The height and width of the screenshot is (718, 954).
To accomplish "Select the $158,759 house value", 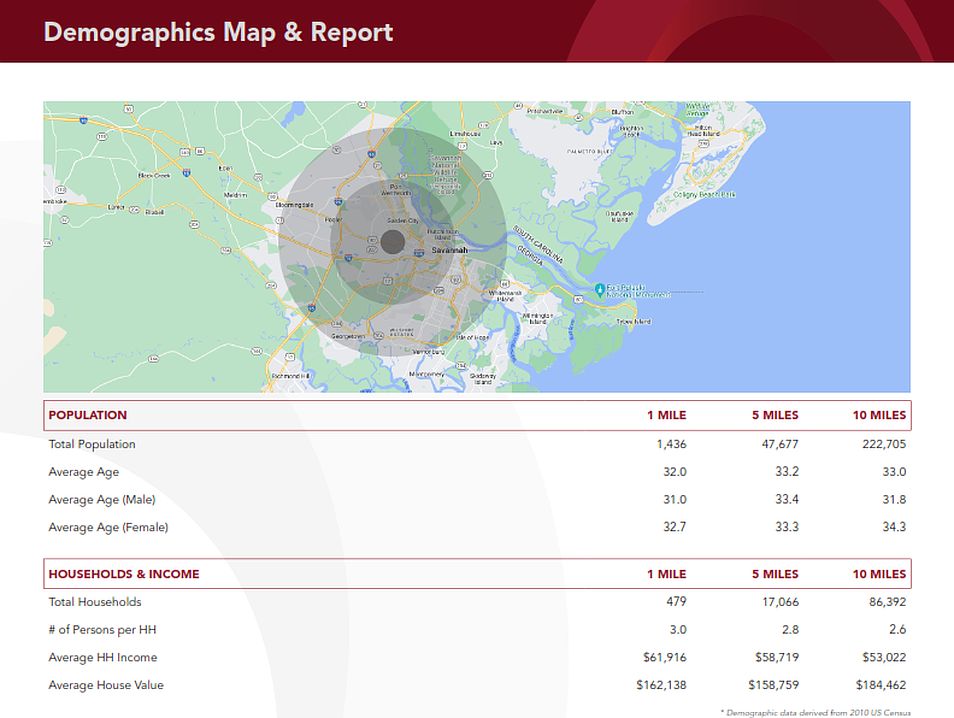I will coord(773,685).
